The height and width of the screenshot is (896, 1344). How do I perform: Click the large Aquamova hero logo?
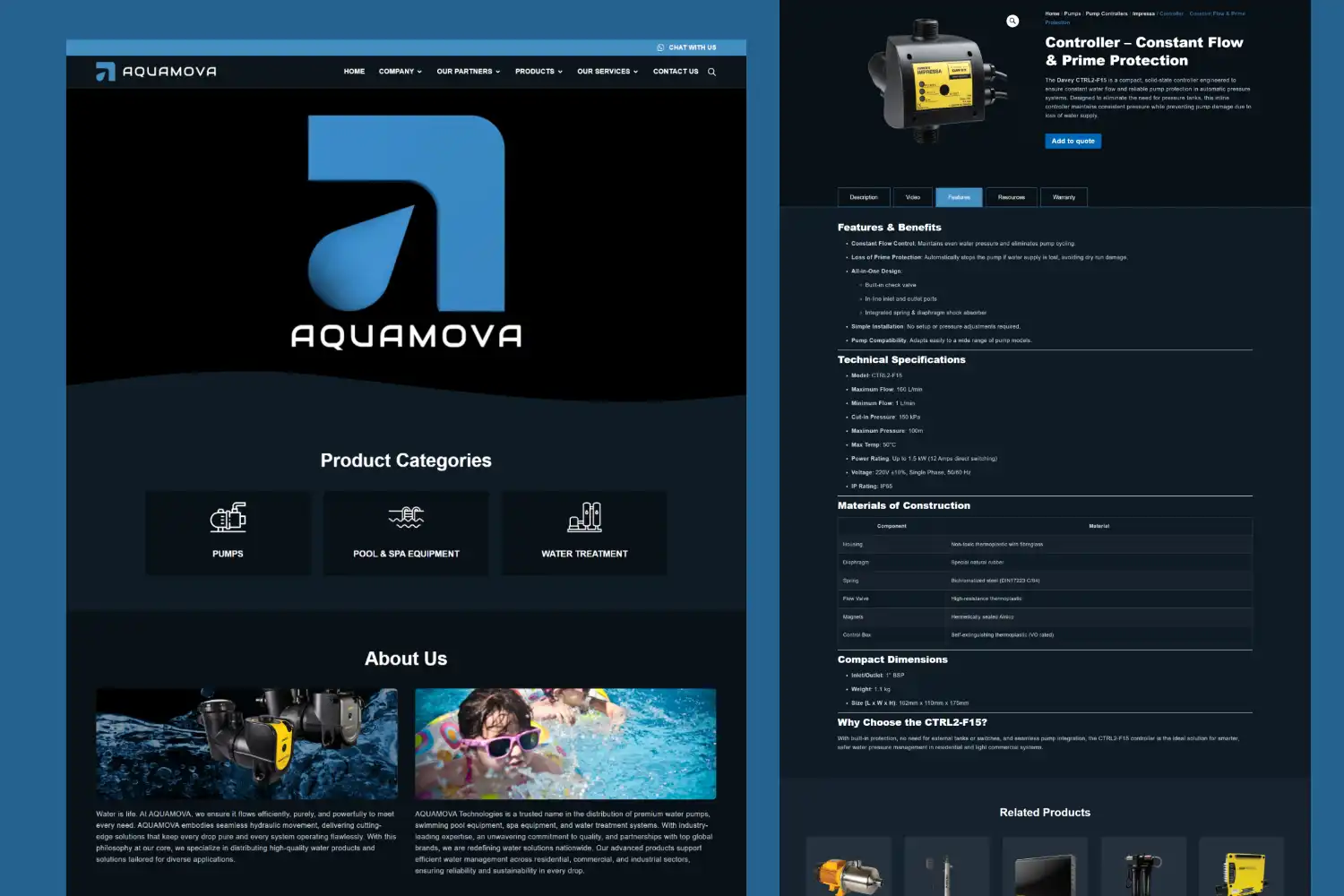coord(406,231)
